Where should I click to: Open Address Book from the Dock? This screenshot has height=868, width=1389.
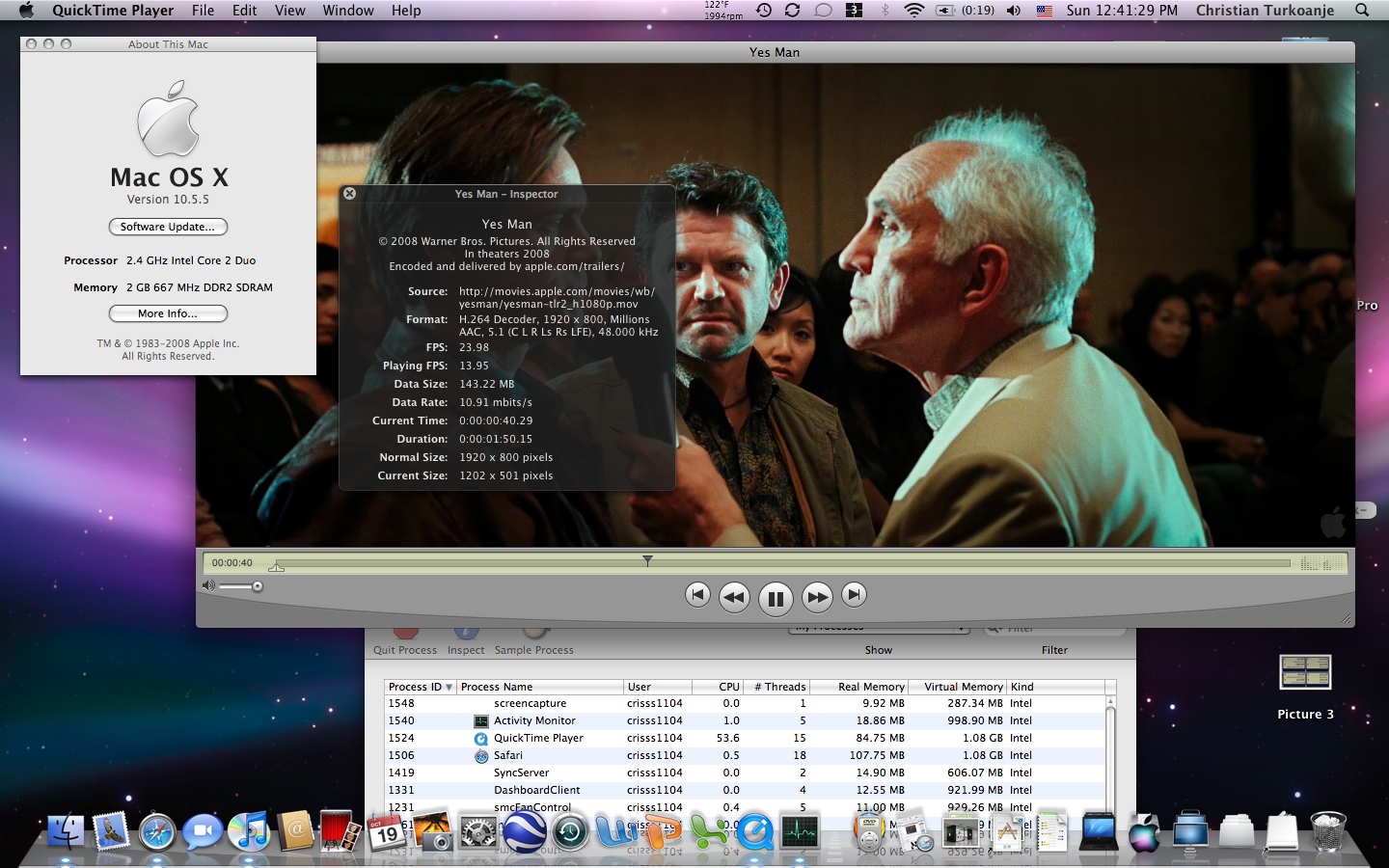click(x=295, y=830)
